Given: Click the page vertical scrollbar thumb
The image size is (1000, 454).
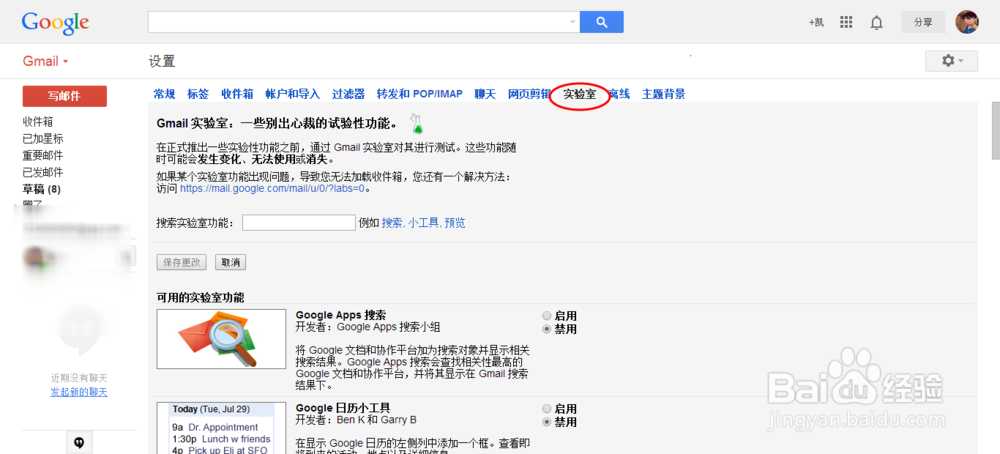Looking at the screenshot, I should tap(995, 131).
